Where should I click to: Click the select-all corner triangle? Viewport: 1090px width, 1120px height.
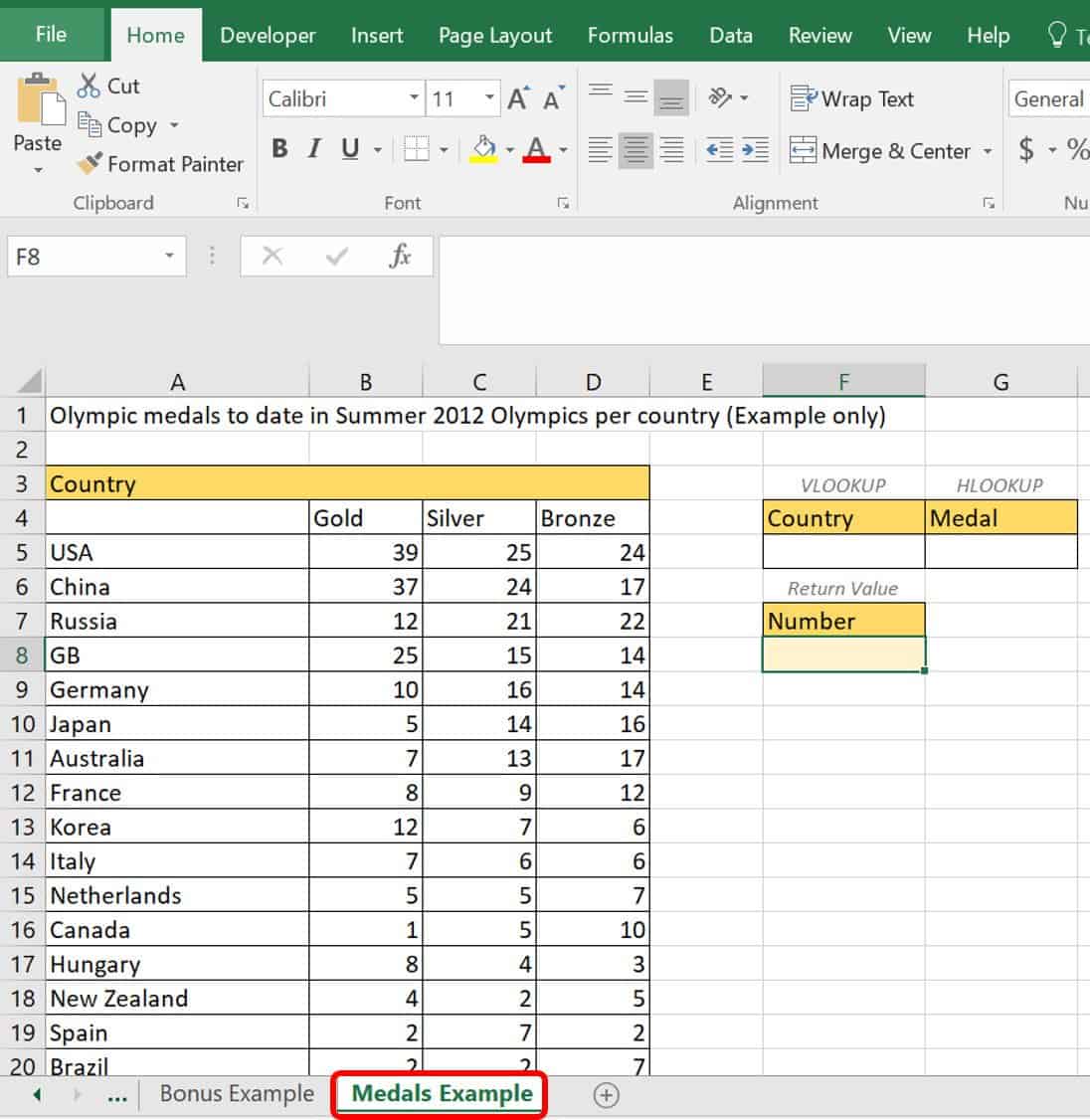[x=29, y=381]
